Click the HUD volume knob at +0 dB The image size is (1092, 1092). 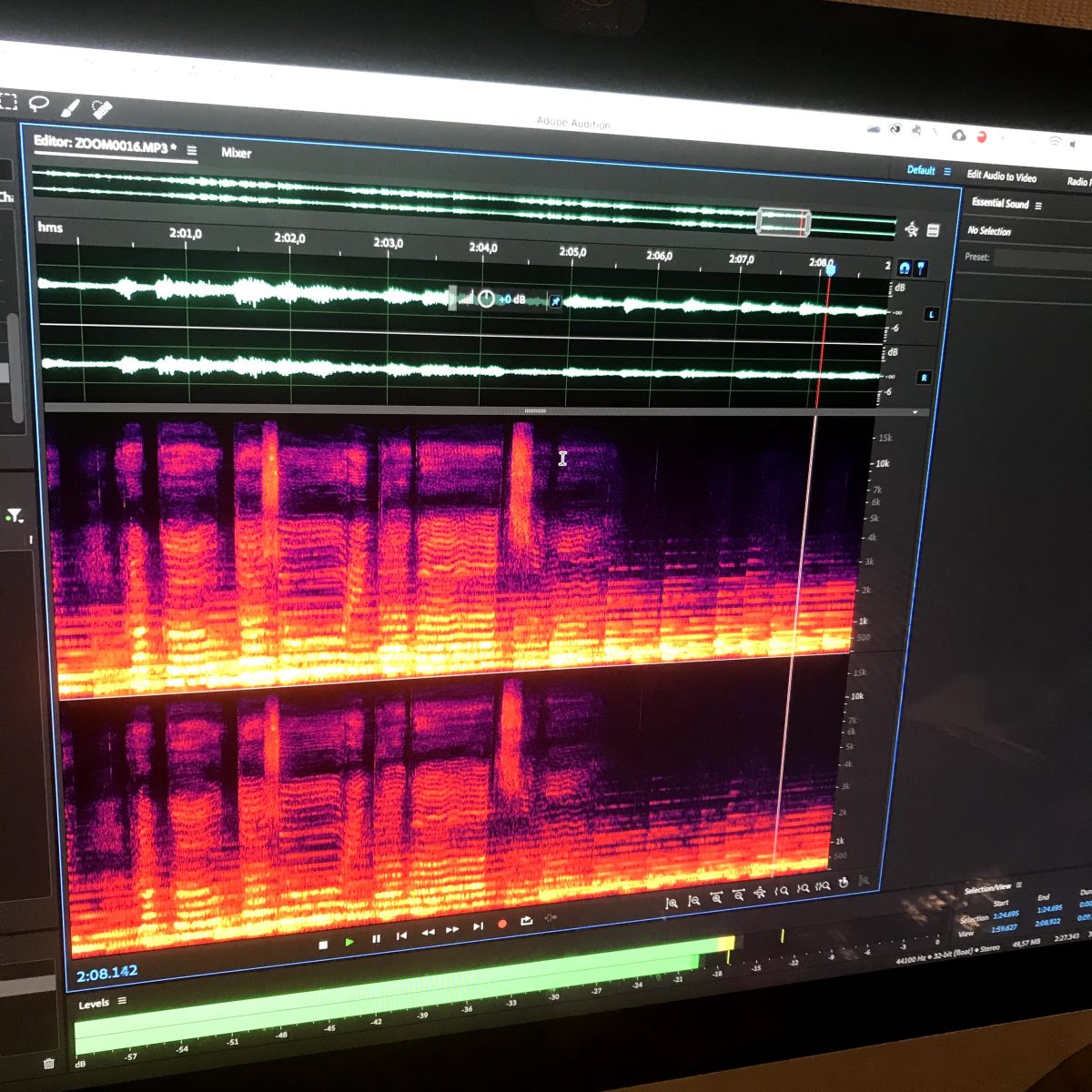pyautogui.click(x=486, y=298)
